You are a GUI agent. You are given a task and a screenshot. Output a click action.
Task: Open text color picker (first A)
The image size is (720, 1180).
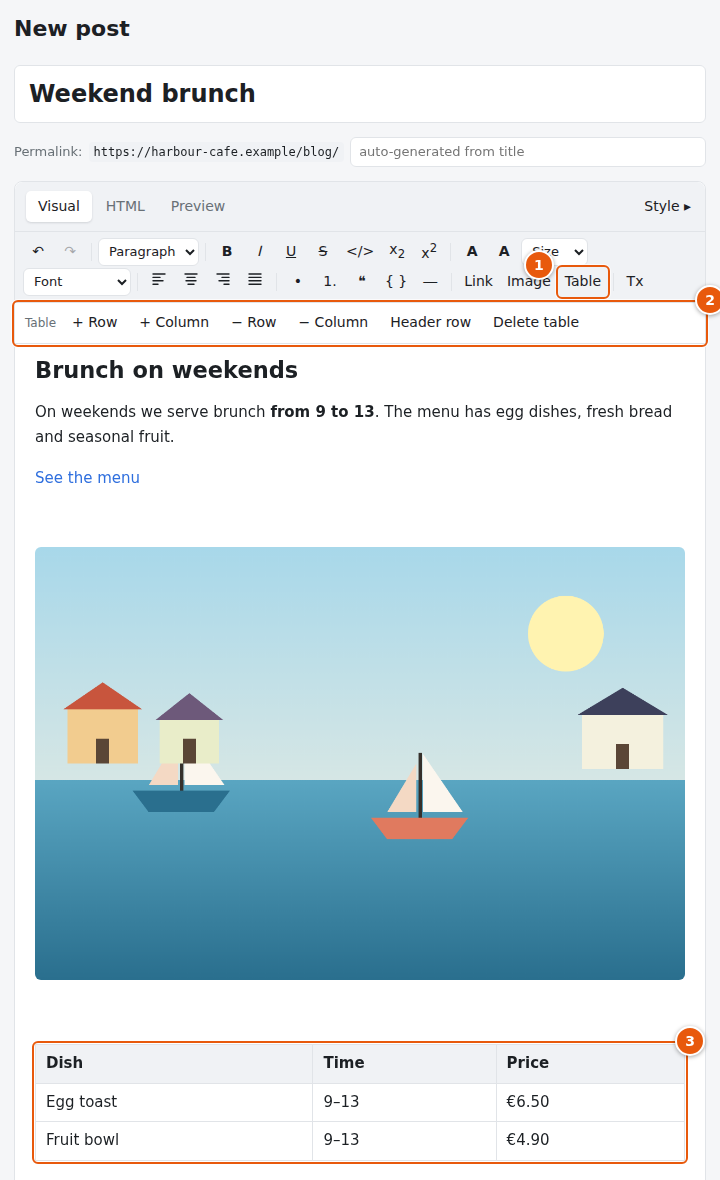click(472, 251)
